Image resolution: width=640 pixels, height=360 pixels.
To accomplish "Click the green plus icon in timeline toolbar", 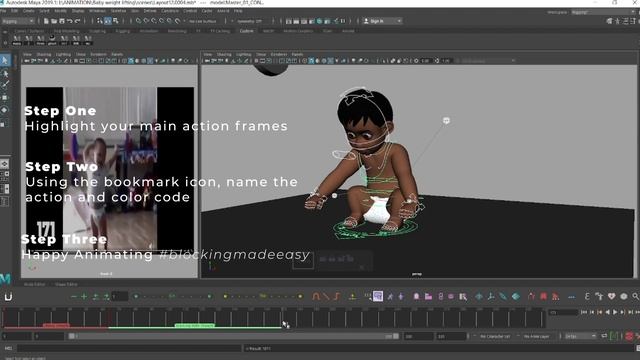I will (x=84, y=297).
